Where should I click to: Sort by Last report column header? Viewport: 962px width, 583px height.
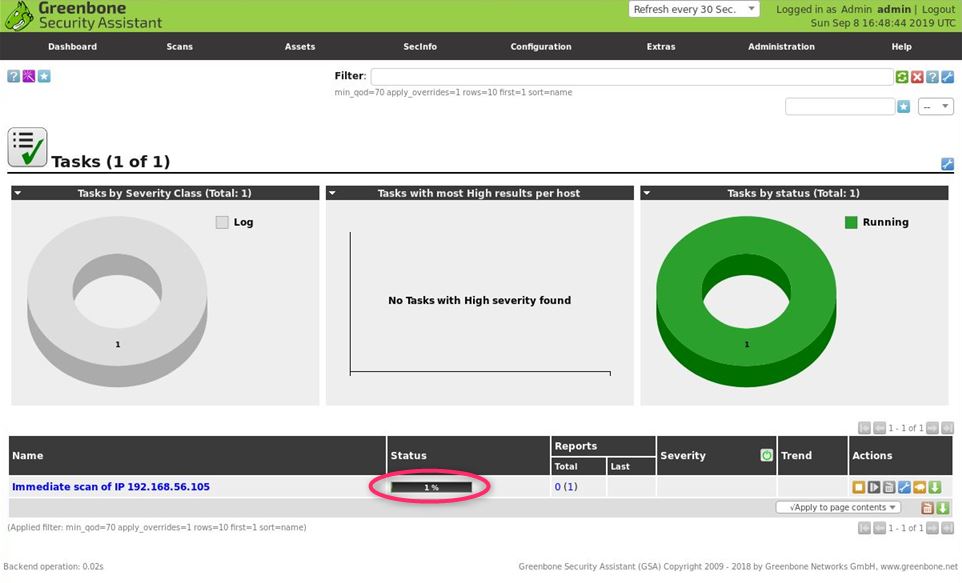[x=620, y=466]
